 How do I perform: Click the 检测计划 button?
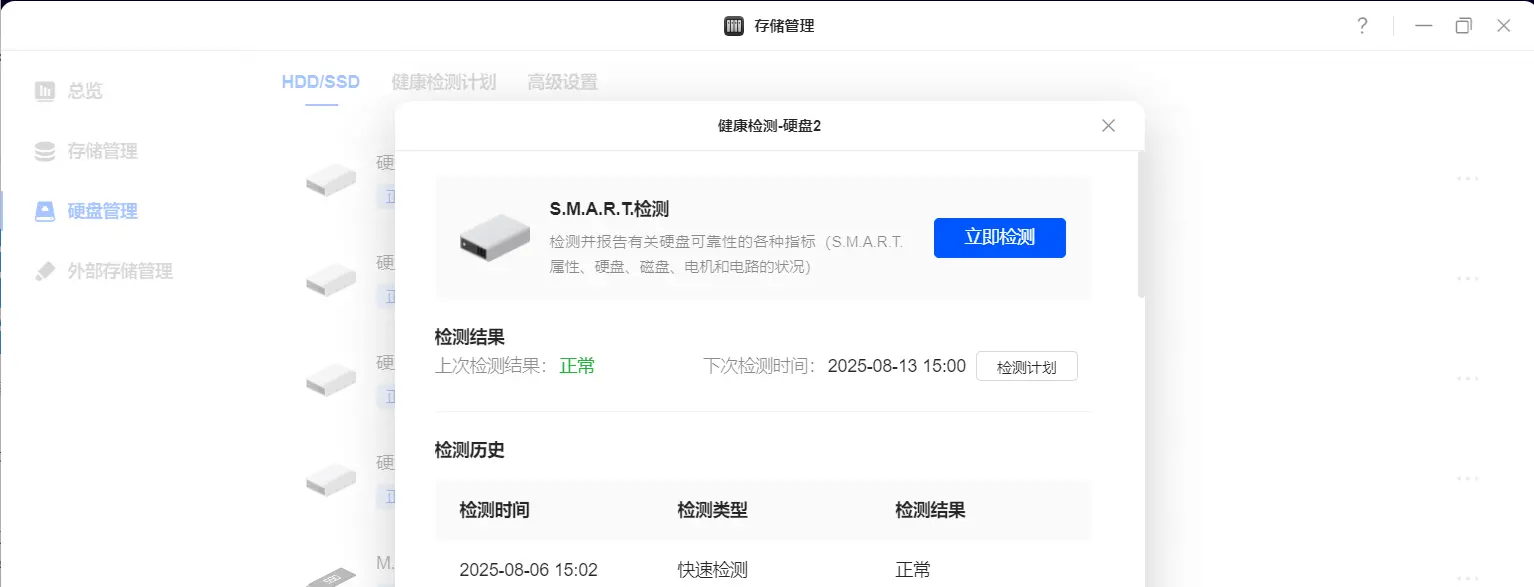pyautogui.click(x=1026, y=367)
